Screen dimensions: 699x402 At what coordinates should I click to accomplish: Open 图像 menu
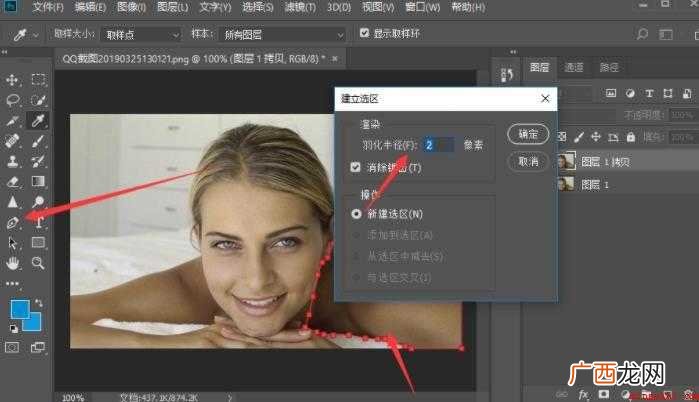pos(132,7)
